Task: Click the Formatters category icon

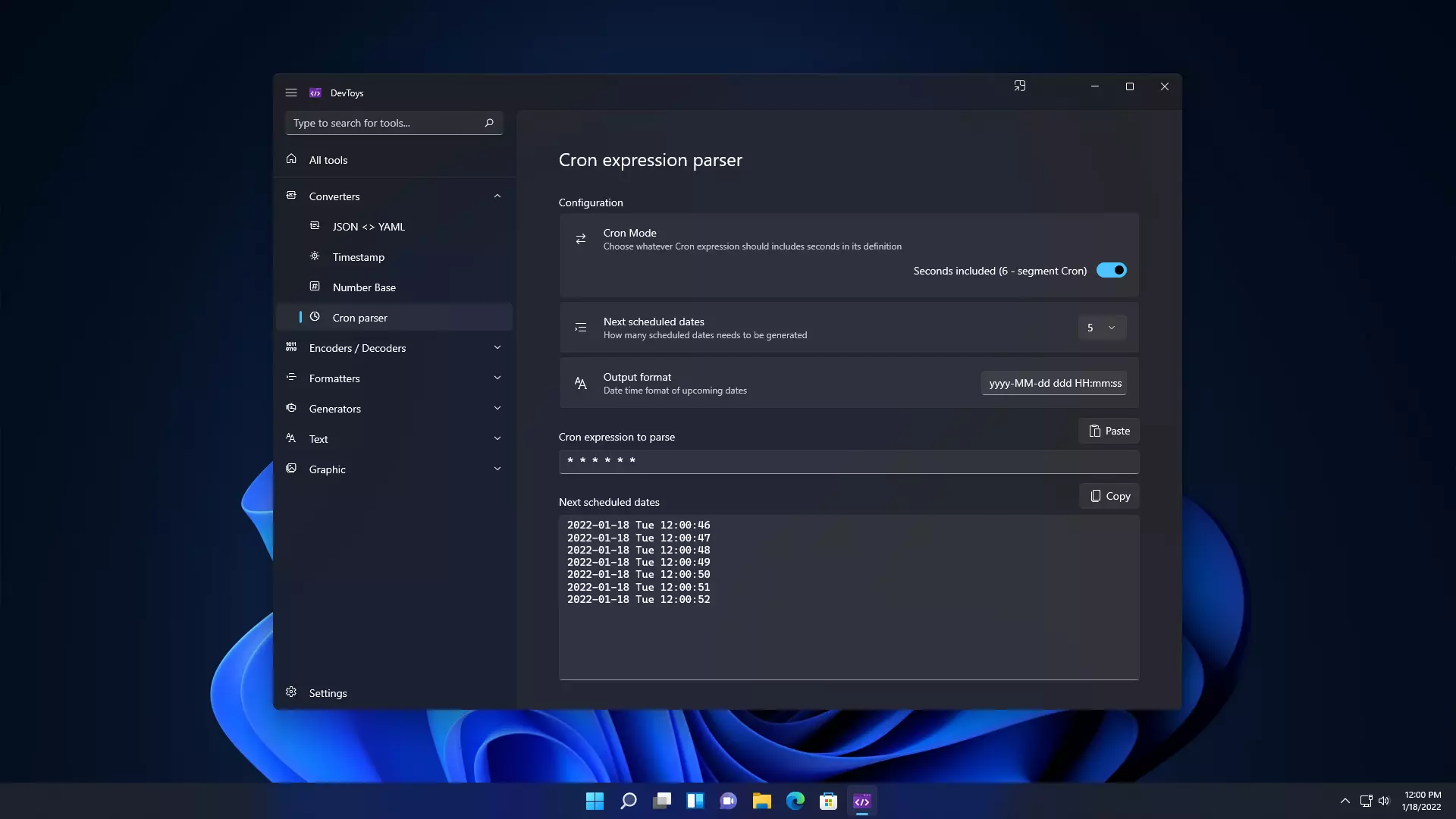Action: tap(291, 378)
